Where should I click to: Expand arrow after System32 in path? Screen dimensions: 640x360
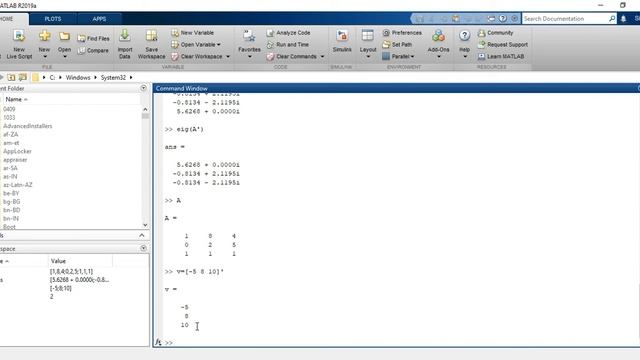tap(131, 78)
